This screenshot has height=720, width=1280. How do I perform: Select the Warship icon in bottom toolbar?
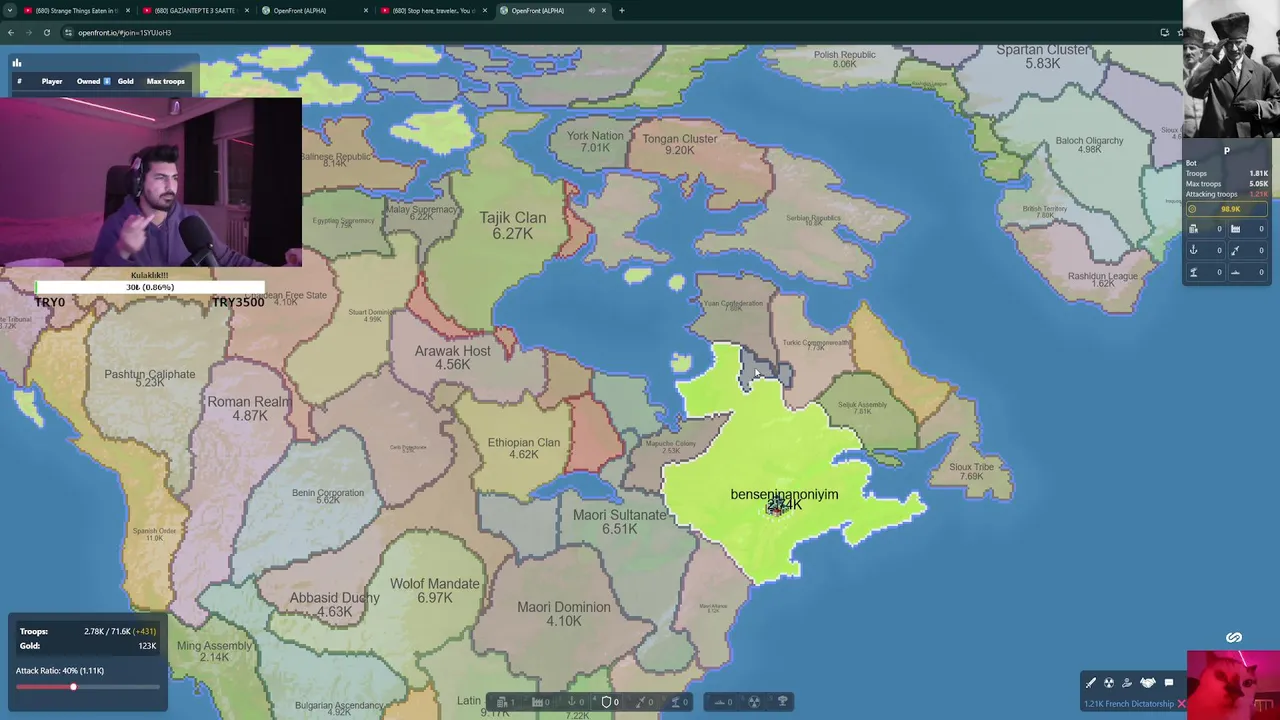720,702
